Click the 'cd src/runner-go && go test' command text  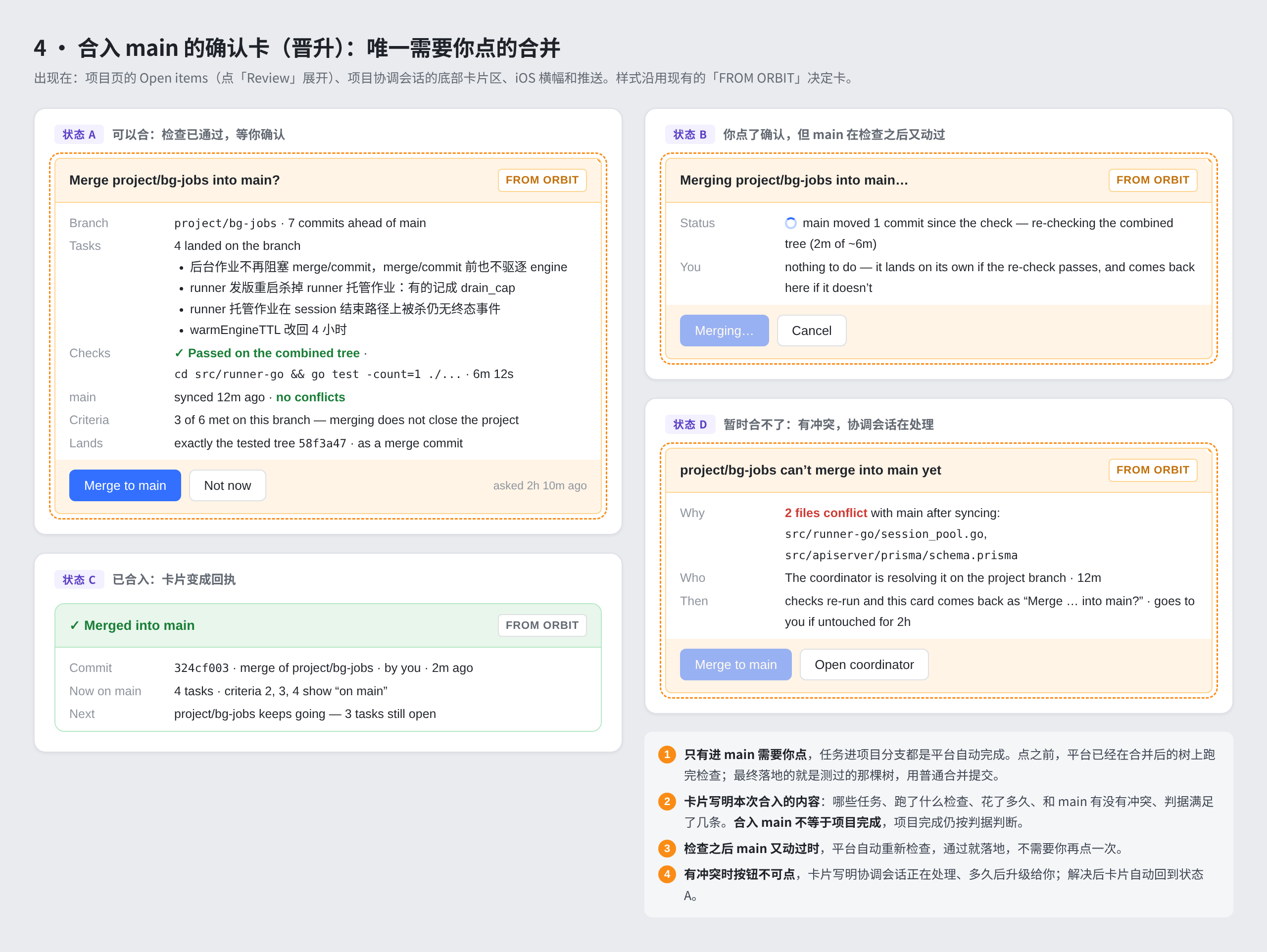click(317, 374)
